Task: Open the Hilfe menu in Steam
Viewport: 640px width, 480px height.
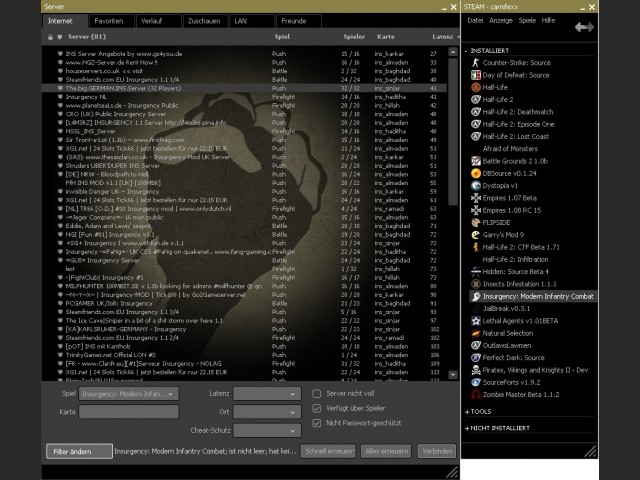Action: tap(548, 20)
